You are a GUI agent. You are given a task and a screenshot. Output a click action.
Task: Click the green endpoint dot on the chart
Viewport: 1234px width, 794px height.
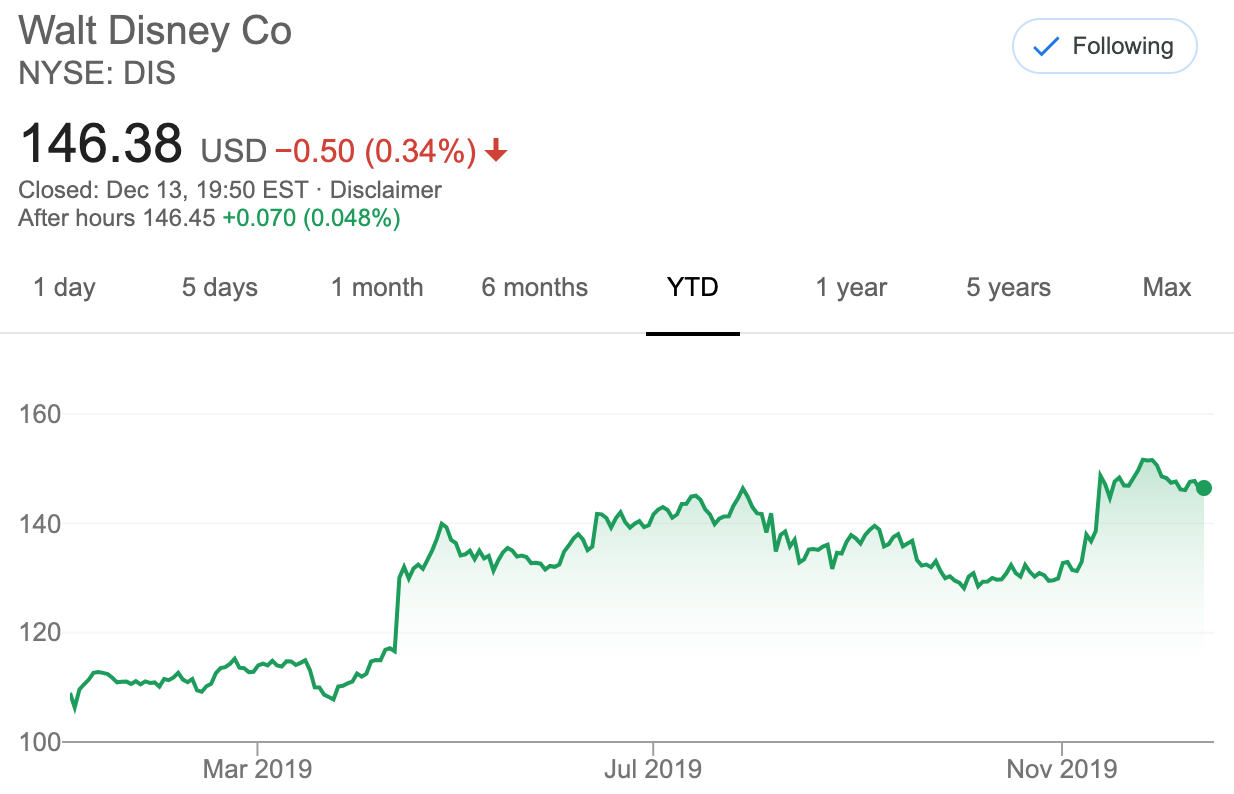pos(1204,487)
